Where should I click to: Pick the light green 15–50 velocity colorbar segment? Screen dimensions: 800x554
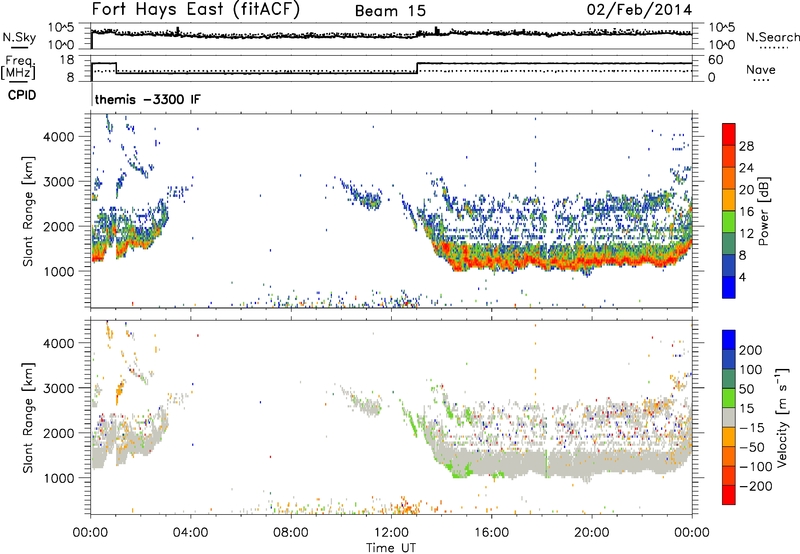tap(729, 398)
